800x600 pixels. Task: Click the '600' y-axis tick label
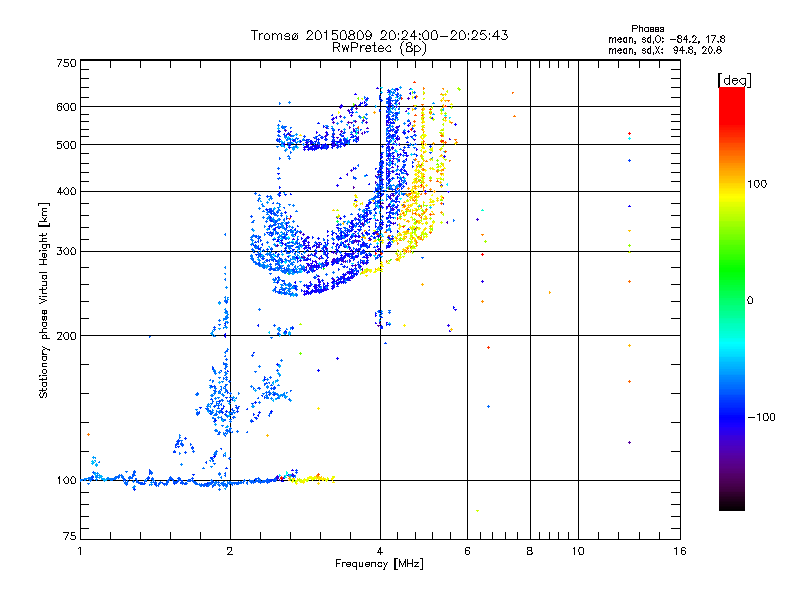click(x=66, y=107)
